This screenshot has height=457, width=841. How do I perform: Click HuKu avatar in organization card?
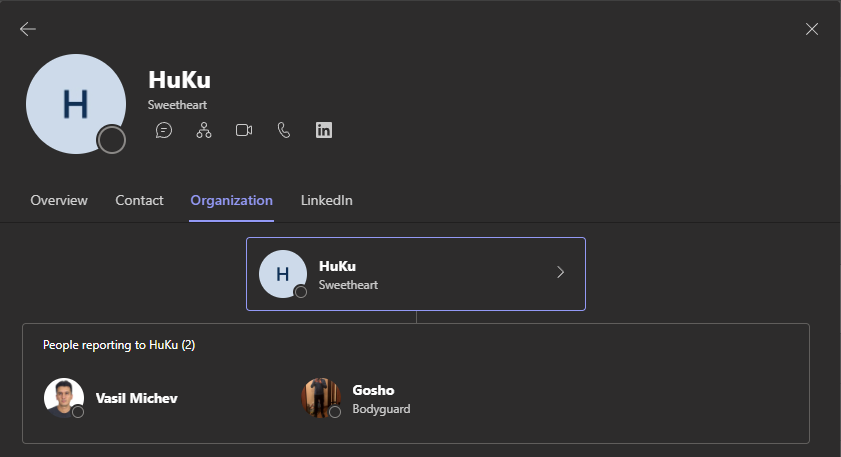pos(282,274)
